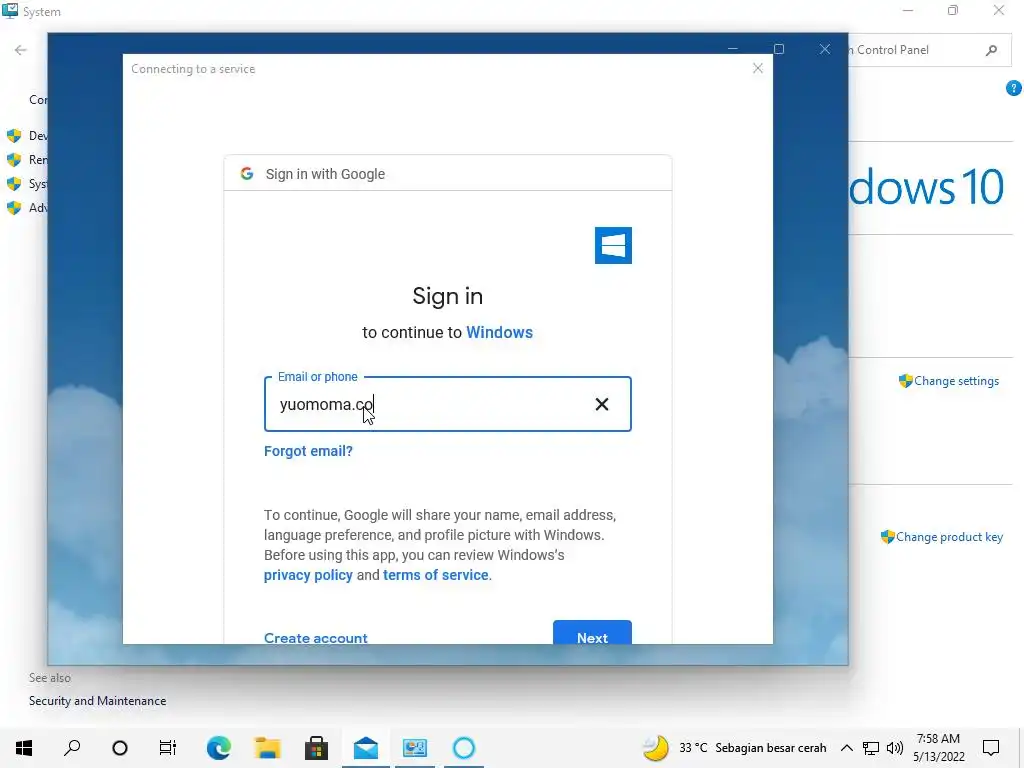Open network icon in system tray
The width and height of the screenshot is (1024, 768).
(871, 748)
